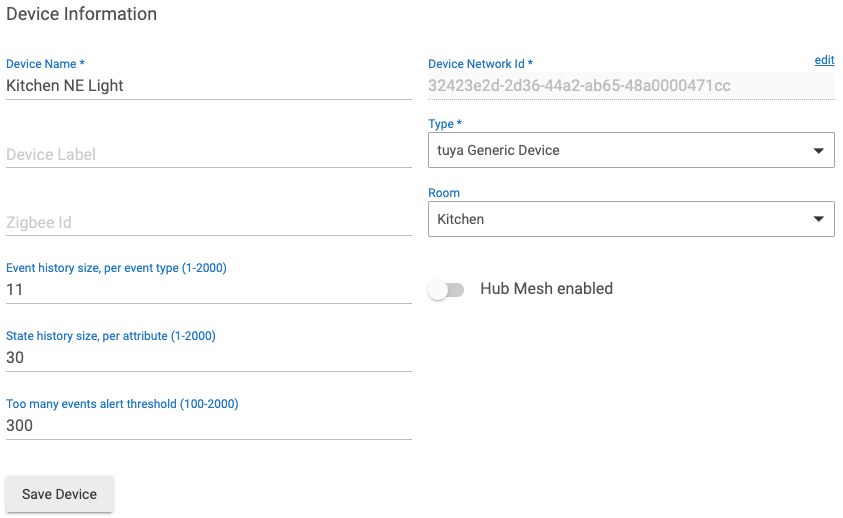Click the "Room" label above the dropdown
Viewport: 843px width, 518px height.
point(444,193)
